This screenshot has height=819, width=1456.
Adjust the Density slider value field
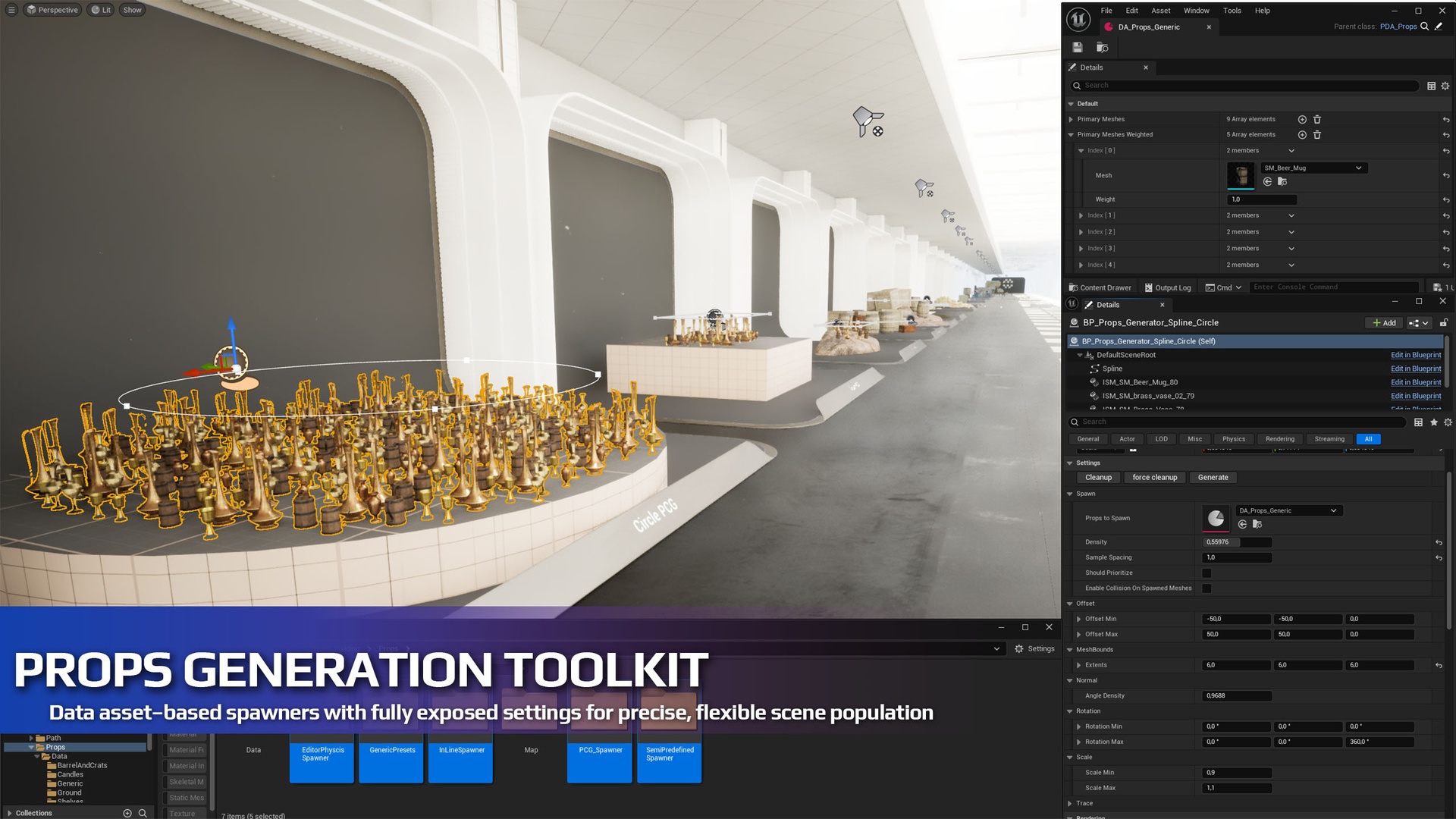[x=1237, y=542]
